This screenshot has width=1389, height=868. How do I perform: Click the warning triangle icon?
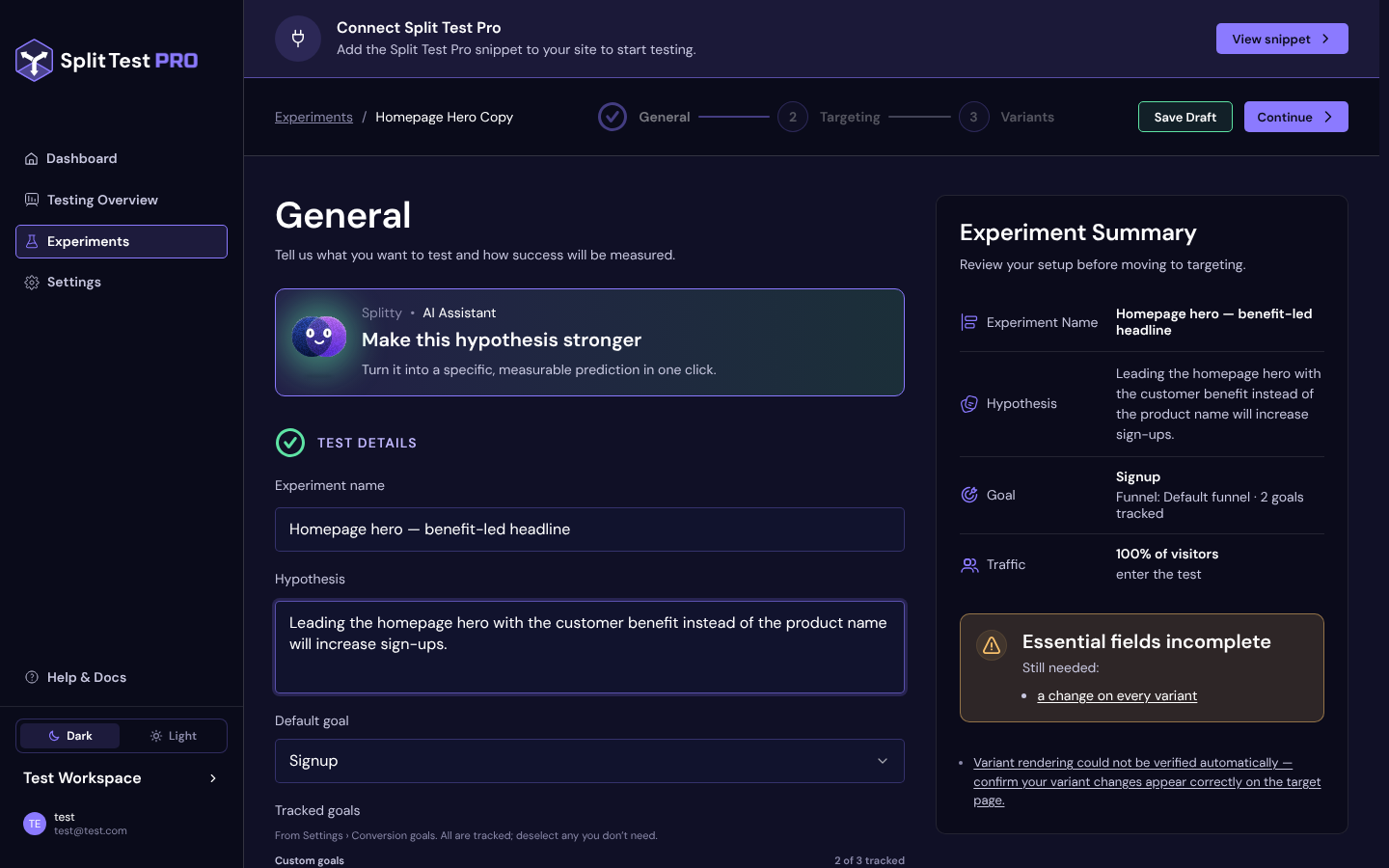[x=992, y=645]
